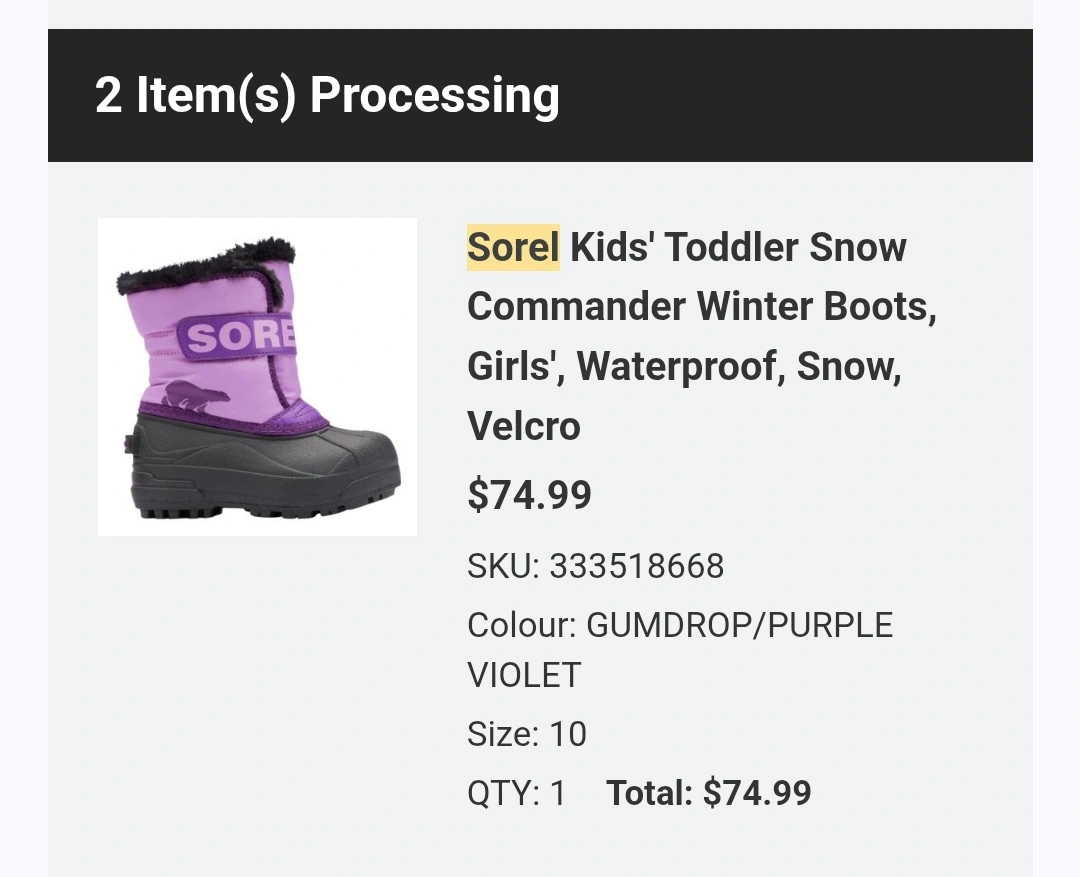Click "Commander Winter Boots" in the title
The height and width of the screenshot is (877, 1080).
[x=700, y=307]
